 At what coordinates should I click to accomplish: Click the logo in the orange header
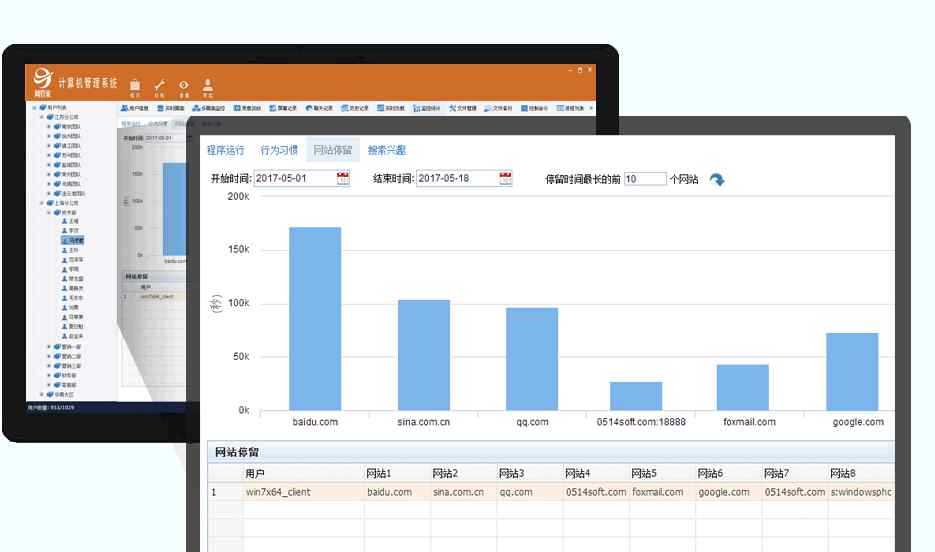click(43, 81)
